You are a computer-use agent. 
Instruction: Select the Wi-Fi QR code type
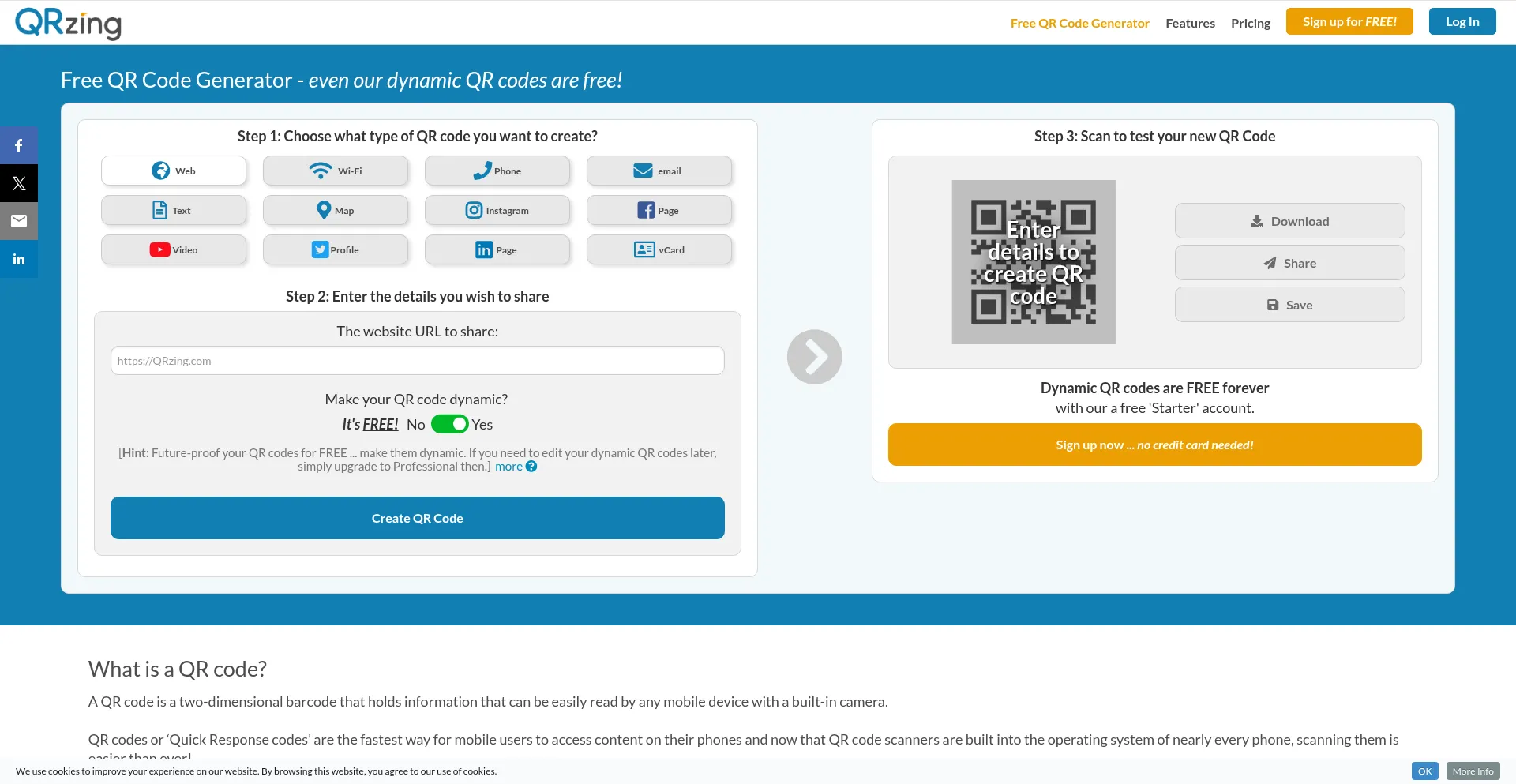(336, 171)
